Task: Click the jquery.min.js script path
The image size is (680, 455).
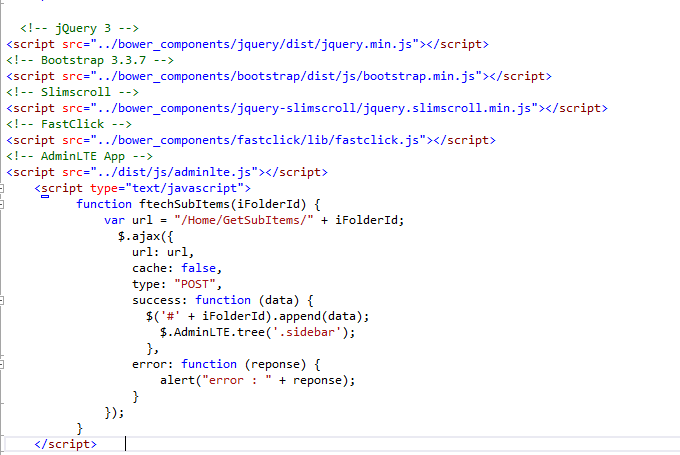Action: pos(255,44)
